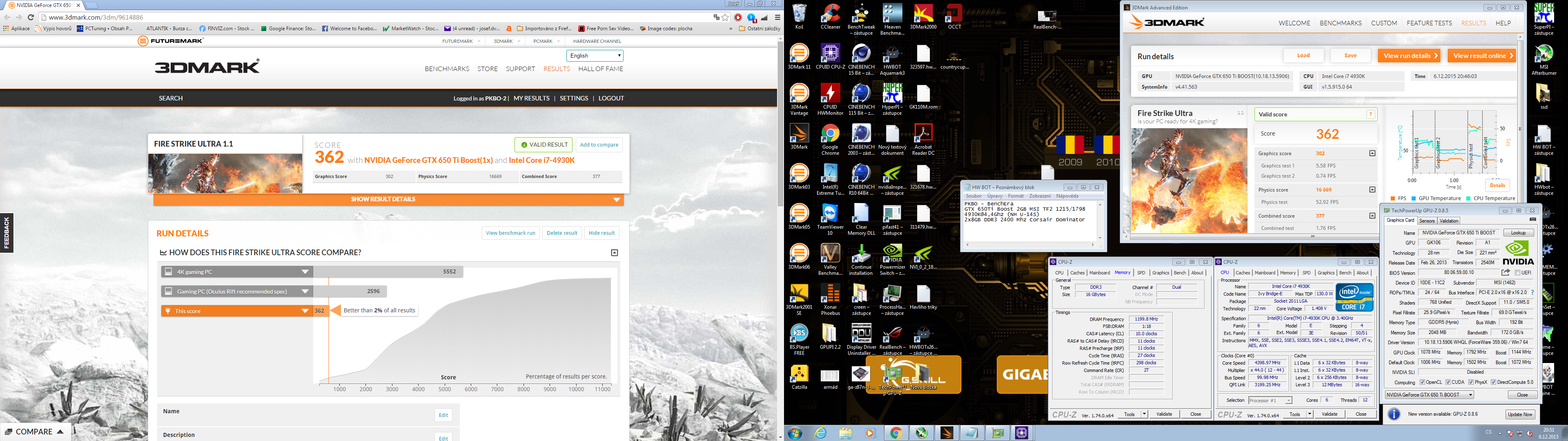Click the Delete result button
The image size is (1568, 441).
coord(561,233)
